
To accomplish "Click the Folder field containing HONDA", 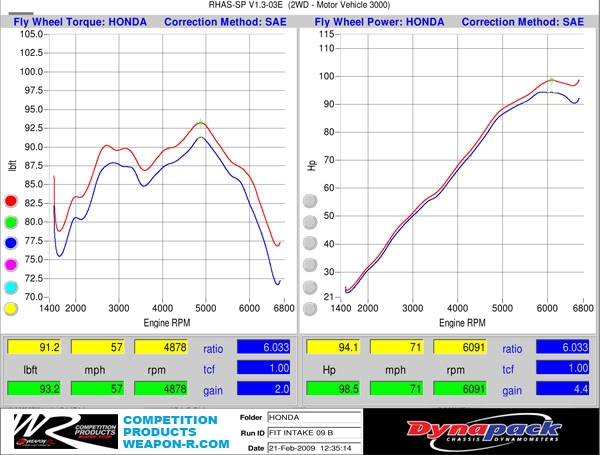I will [x=314, y=417].
